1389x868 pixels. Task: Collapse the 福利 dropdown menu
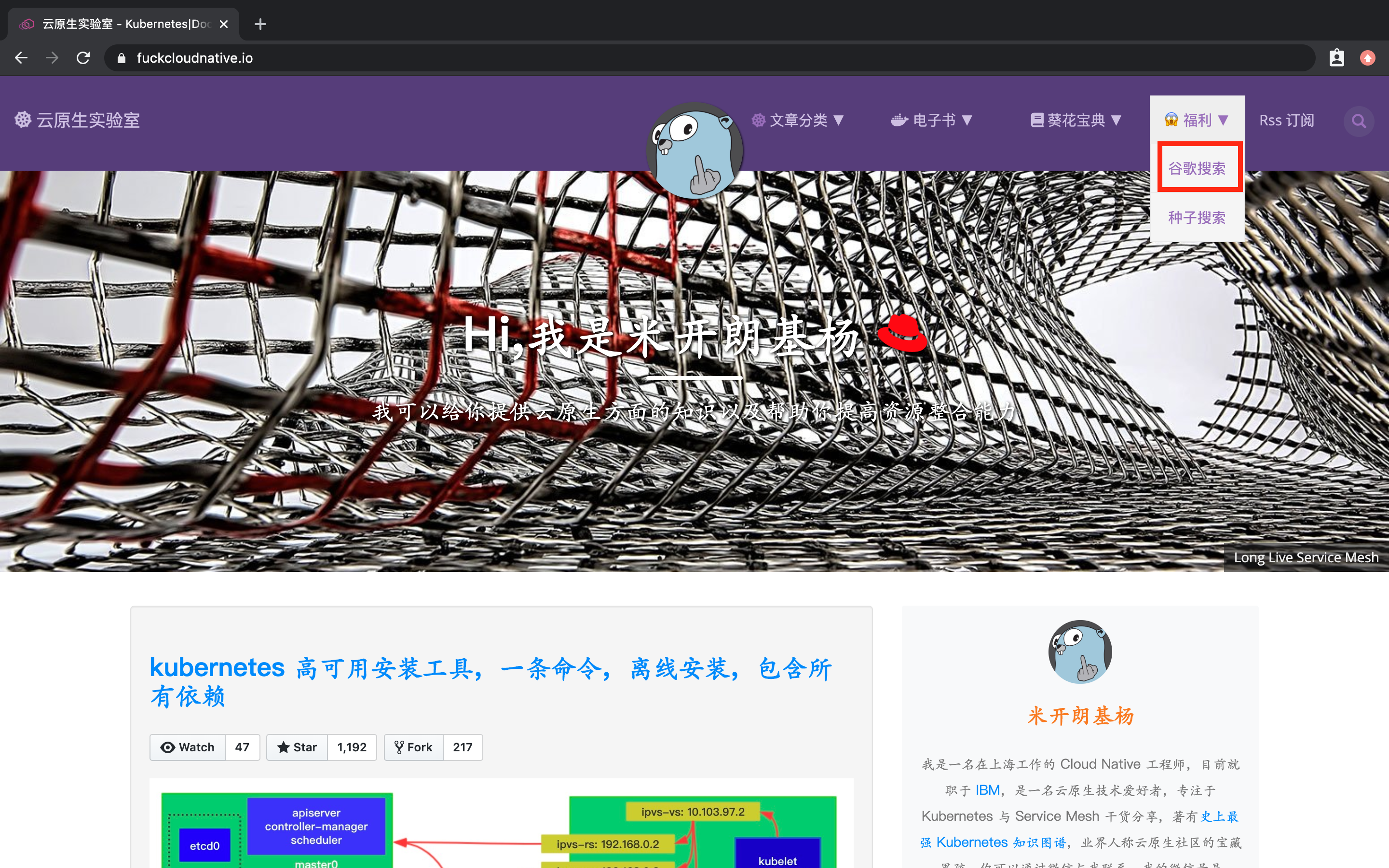[x=1197, y=120]
